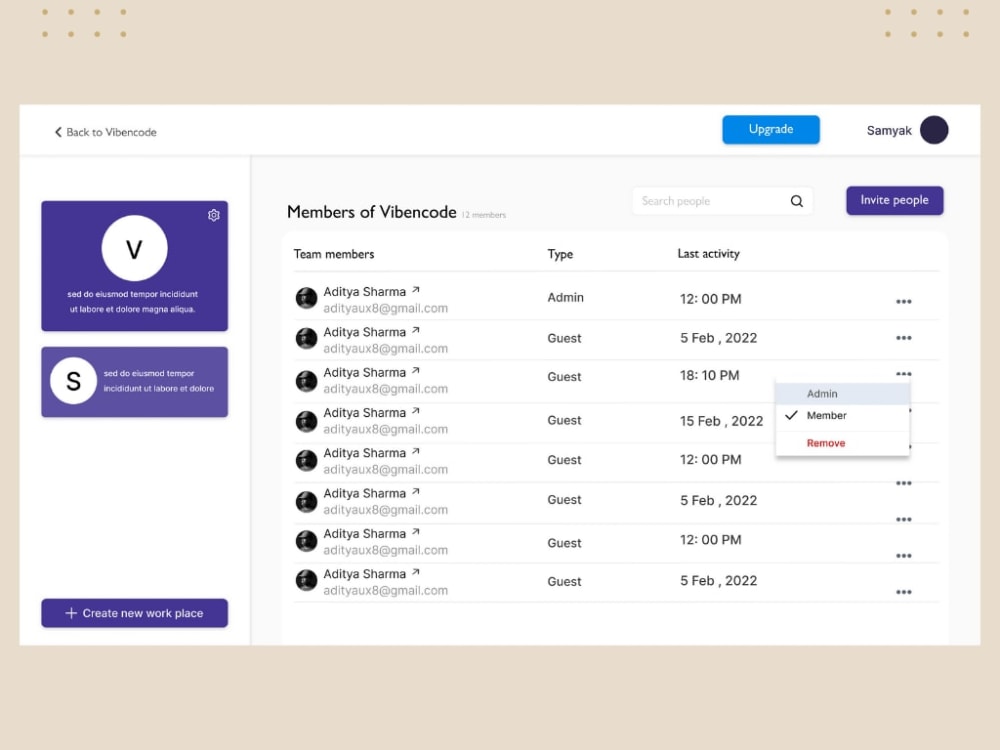
Task: Go back via Back to Vibencode link
Action: click(106, 132)
